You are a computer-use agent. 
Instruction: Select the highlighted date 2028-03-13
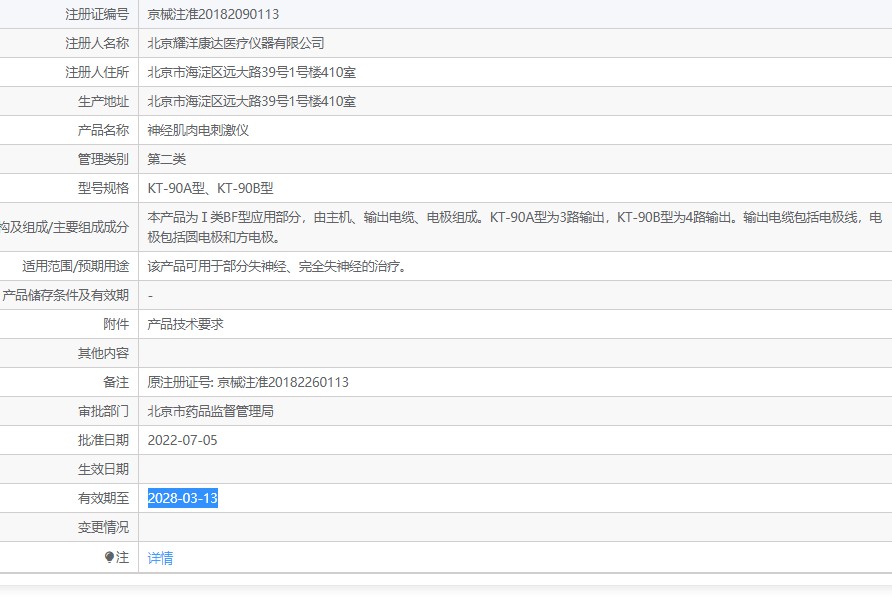click(183, 498)
